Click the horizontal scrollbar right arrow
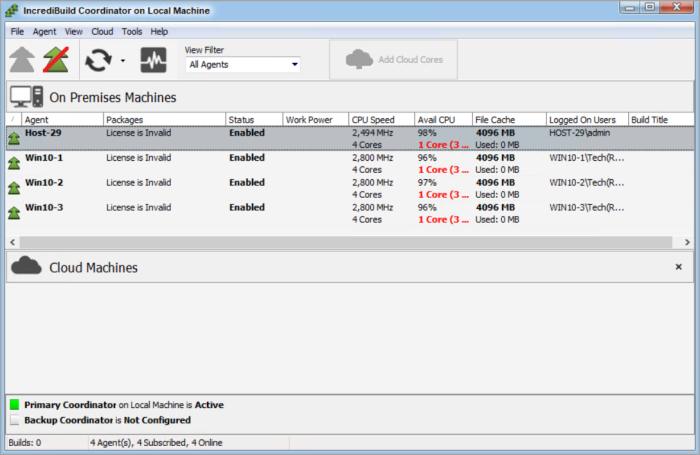 [x=687, y=242]
